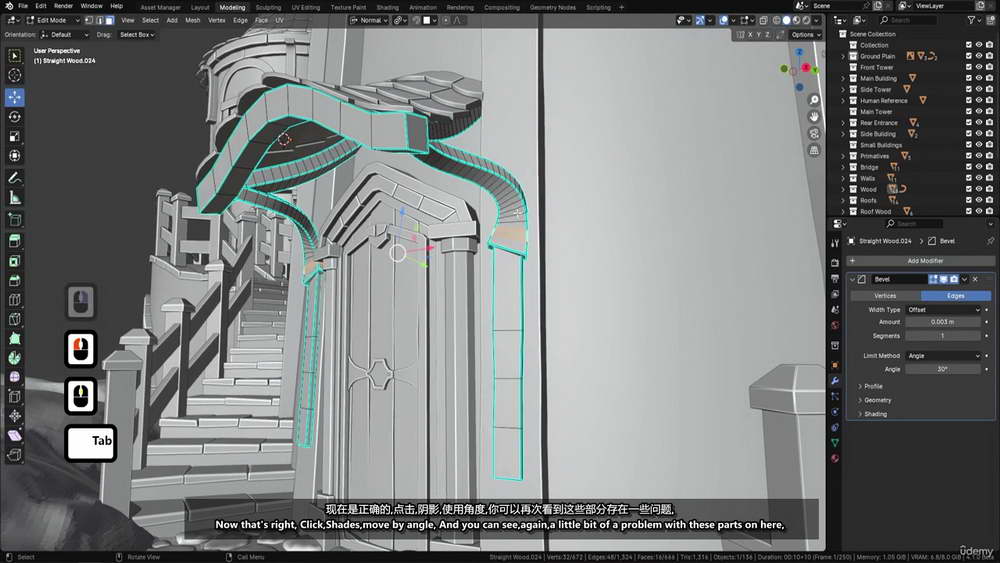Select the Measure tool
The image size is (1000, 563).
coord(14,198)
